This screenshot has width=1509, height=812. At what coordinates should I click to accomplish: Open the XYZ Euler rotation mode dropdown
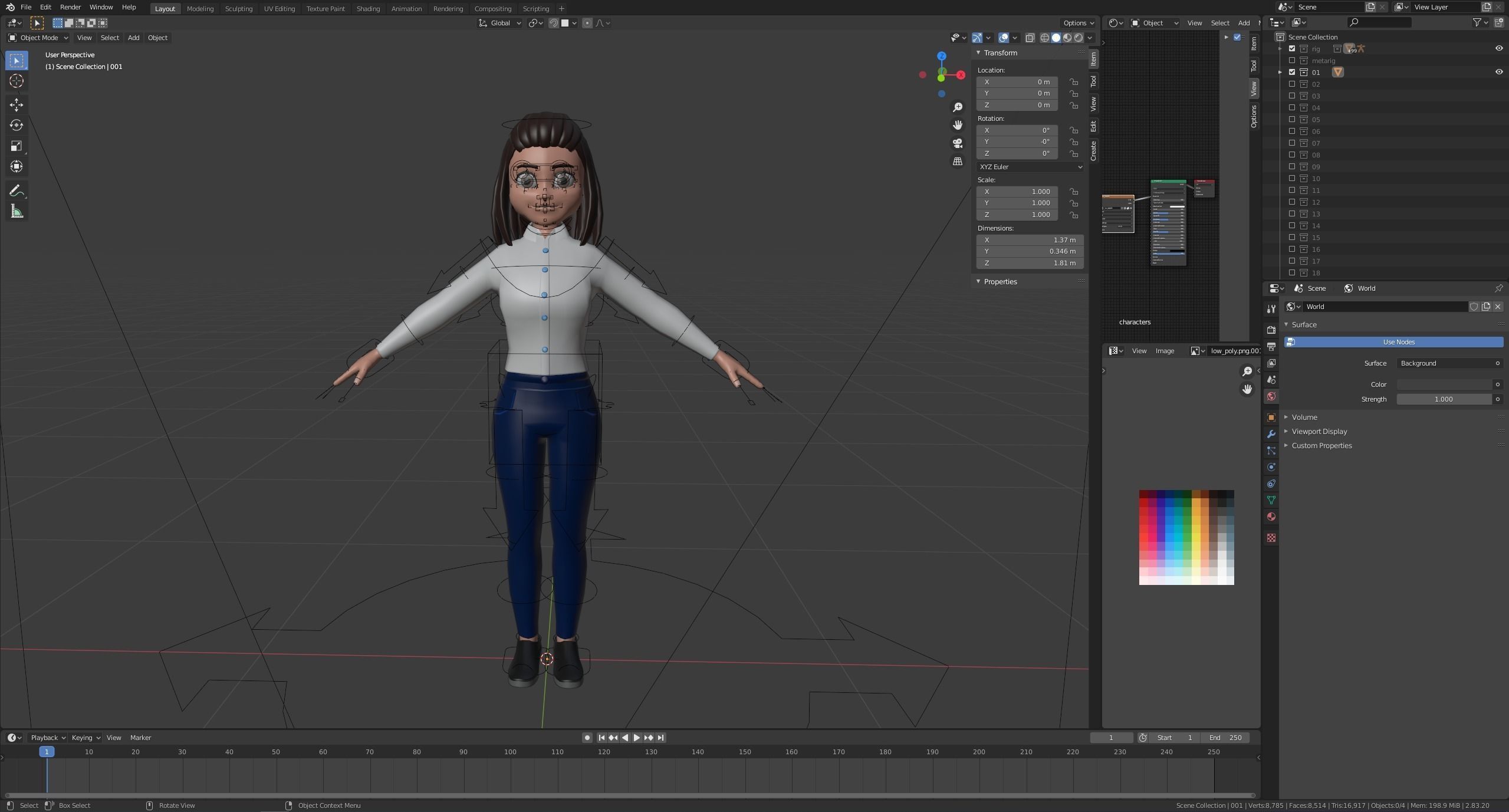point(1030,167)
